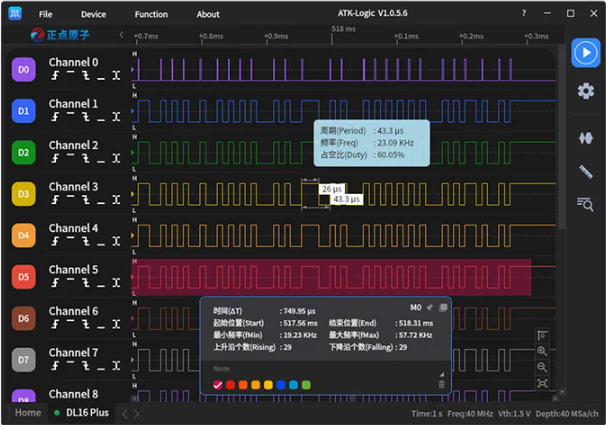Viewport: 606px width, 425px height.
Task: Go to the Home tab
Action: (28, 413)
